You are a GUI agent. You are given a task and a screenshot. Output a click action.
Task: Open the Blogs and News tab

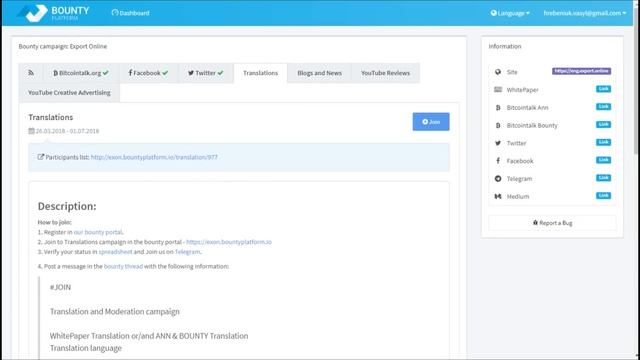pyautogui.click(x=319, y=73)
